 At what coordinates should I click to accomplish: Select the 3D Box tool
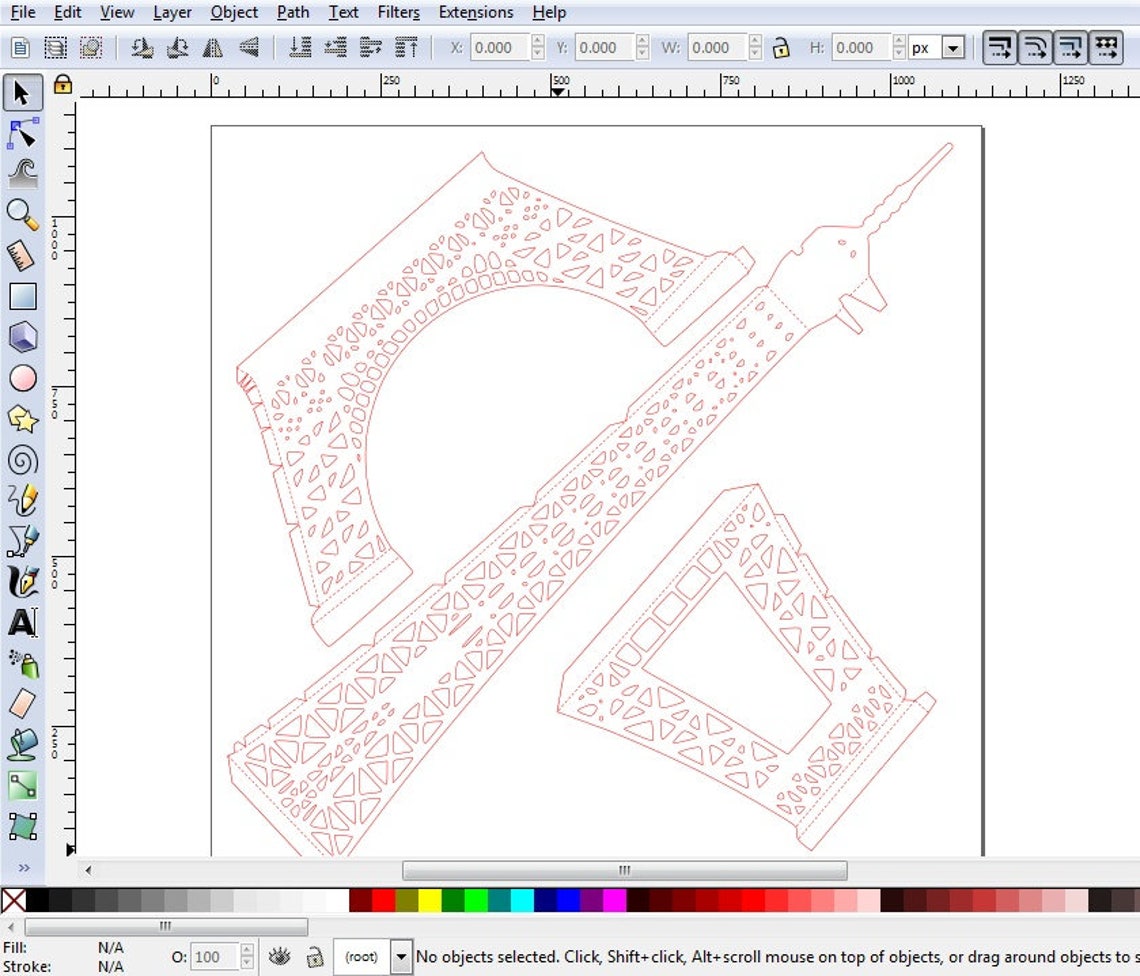(x=23, y=337)
